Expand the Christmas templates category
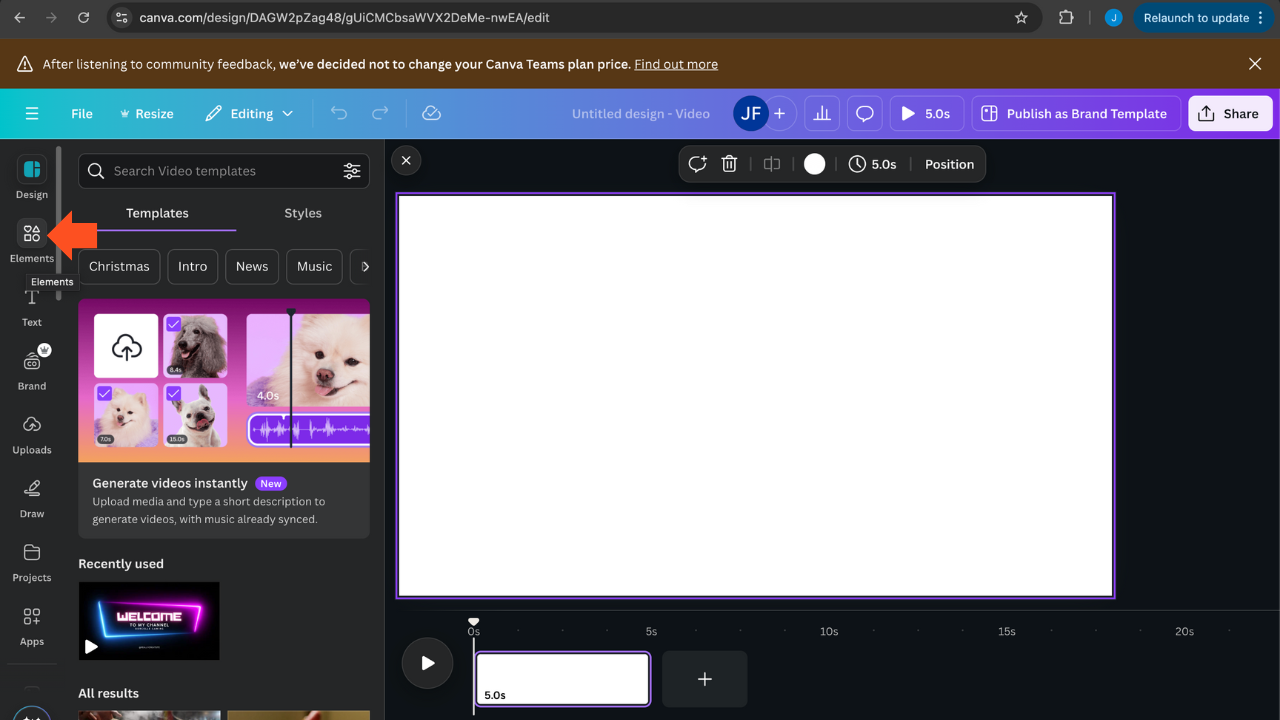The width and height of the screenshot is (1280, 720). tap(118, 266)
